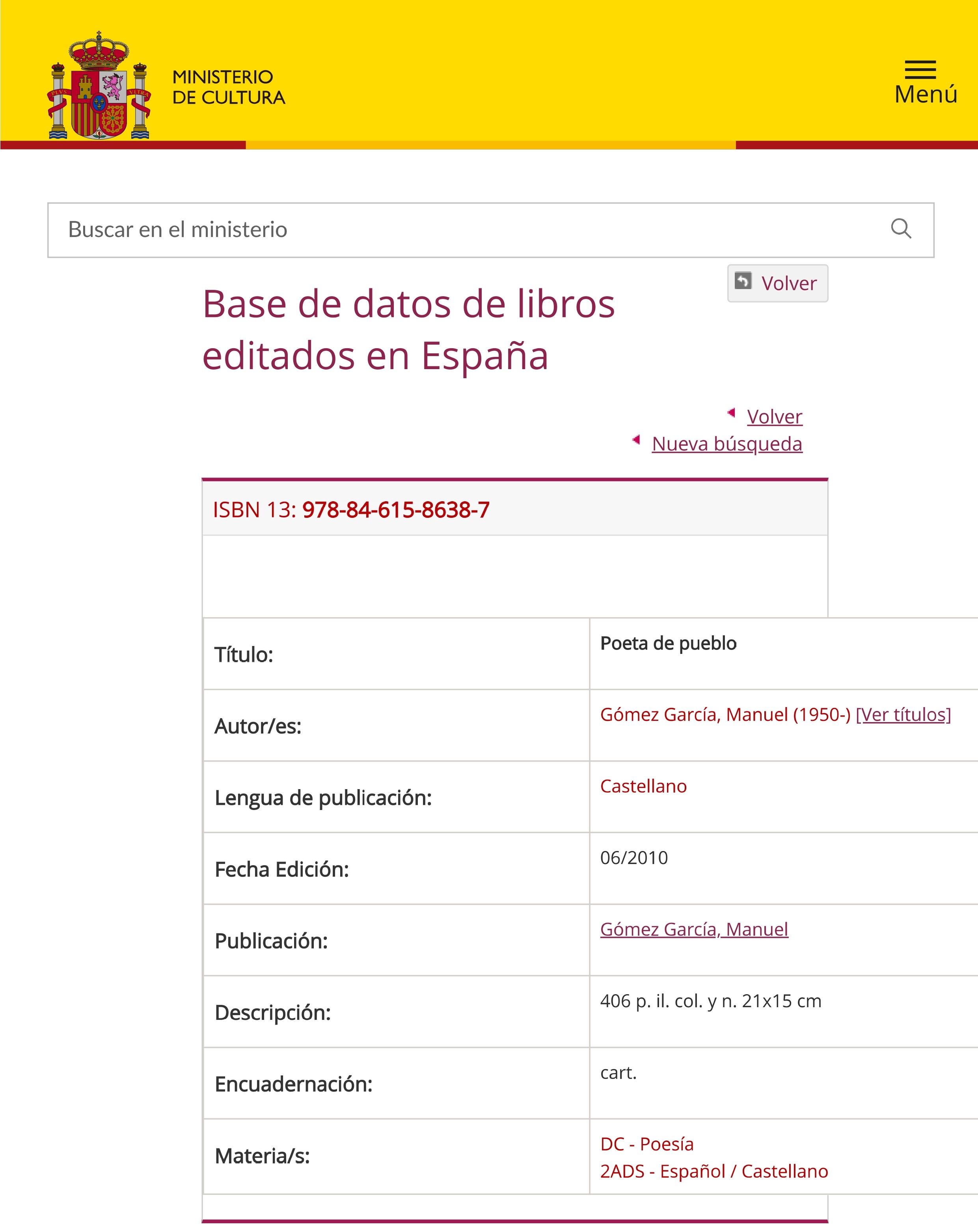Click the DC - Poesía subject
Screen dimensions: 978x1232
pyautogui.click(x=646, y=1143)
